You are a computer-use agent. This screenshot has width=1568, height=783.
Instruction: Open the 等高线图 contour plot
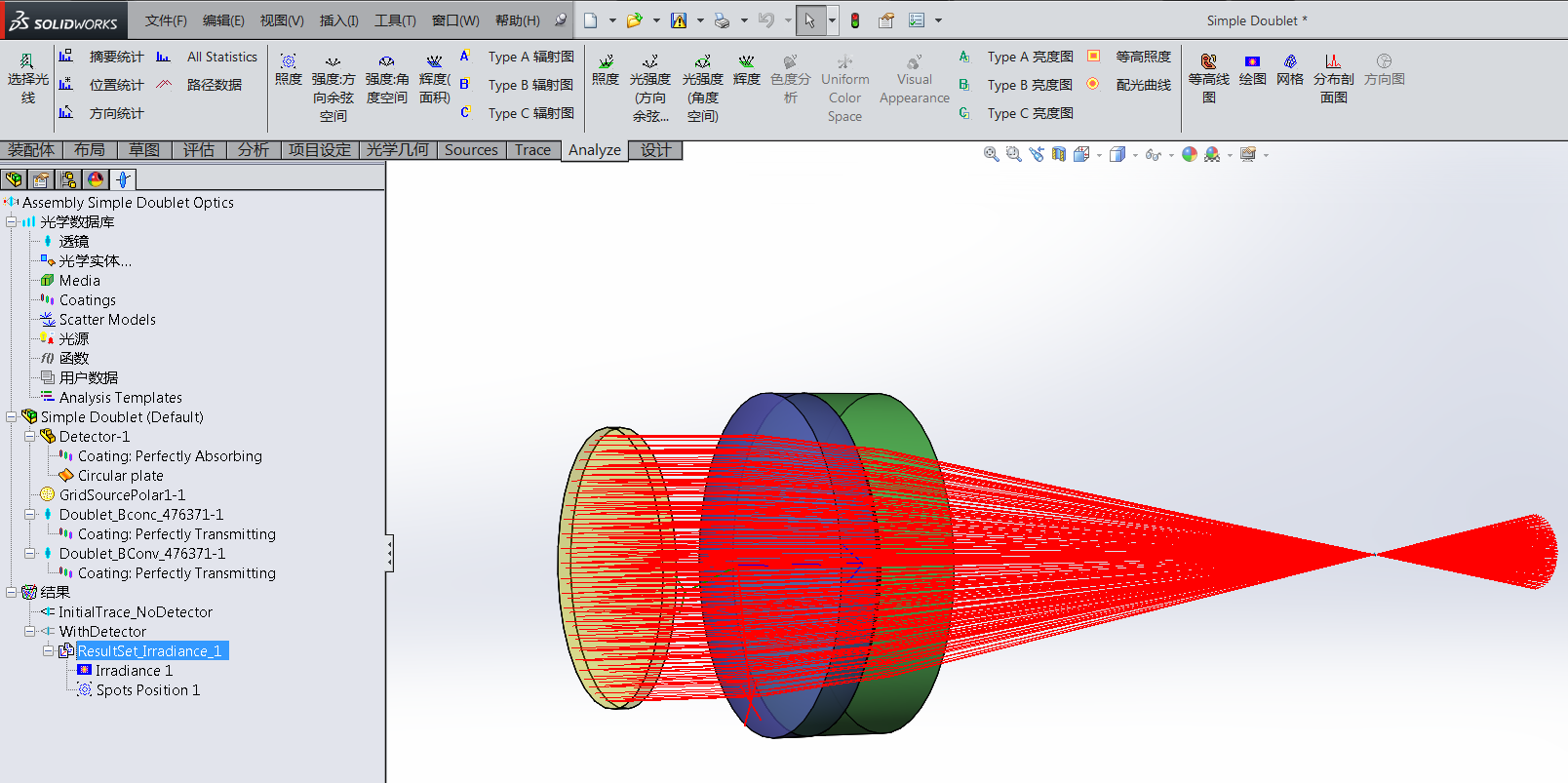pyautogui.click(x=1208, y=78)
